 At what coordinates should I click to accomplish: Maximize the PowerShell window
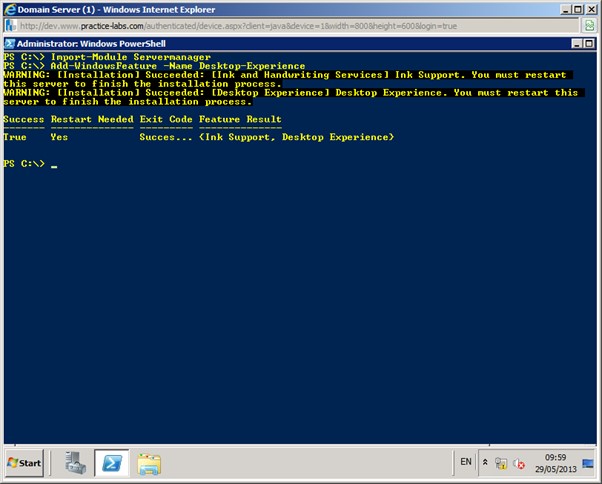[x=589, y=44]
